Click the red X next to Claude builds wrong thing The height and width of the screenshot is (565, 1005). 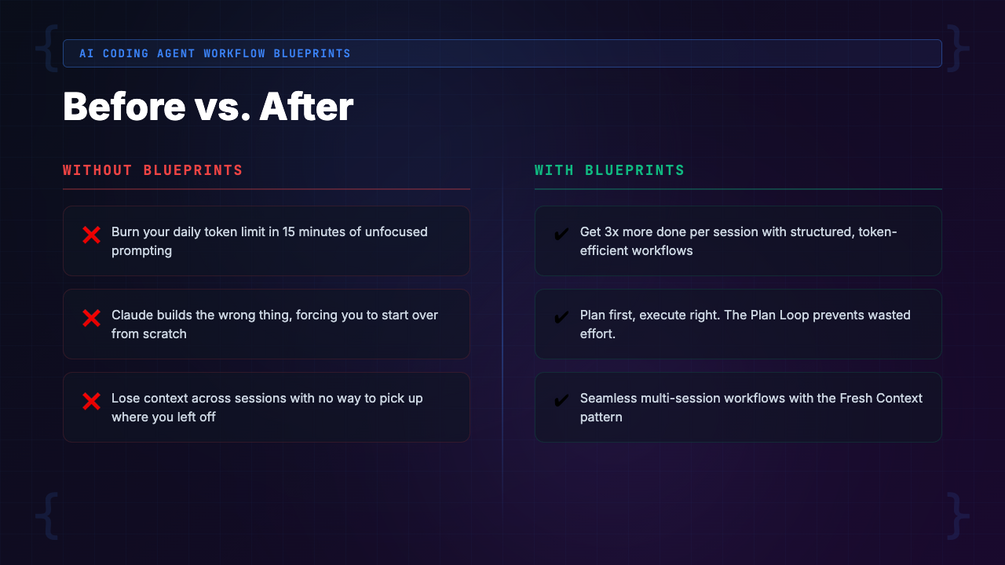(91, 318)
